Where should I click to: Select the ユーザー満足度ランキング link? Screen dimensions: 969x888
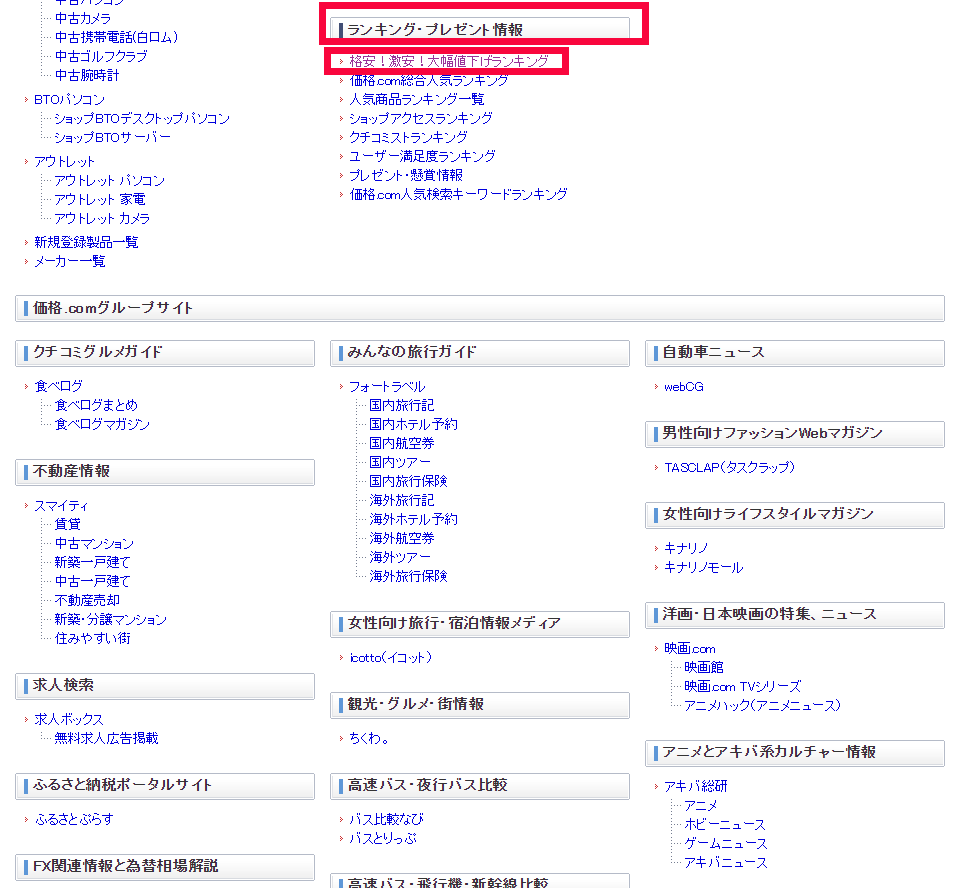pos(421,156)
